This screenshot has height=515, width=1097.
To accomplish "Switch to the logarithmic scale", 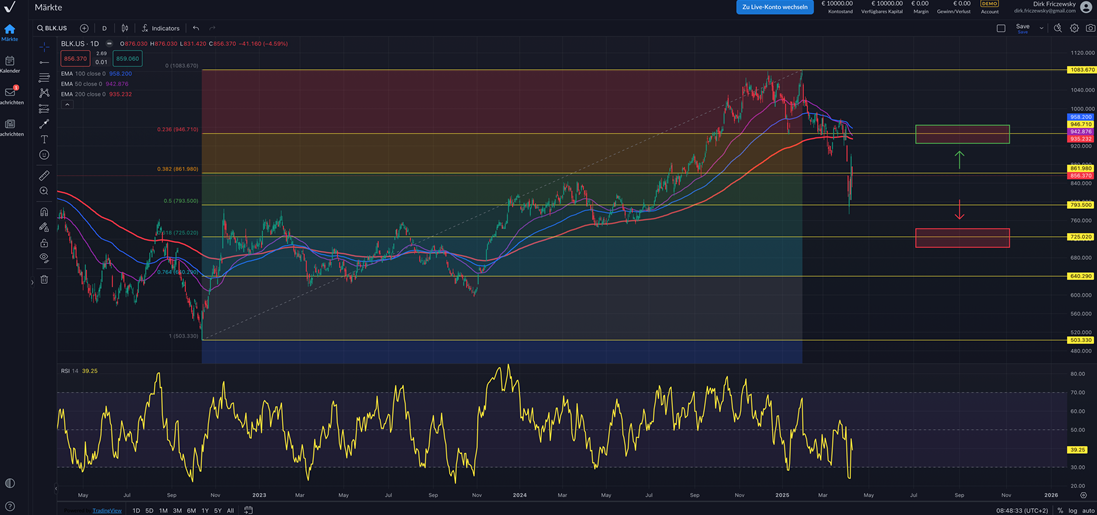I will pos(1073,510).
